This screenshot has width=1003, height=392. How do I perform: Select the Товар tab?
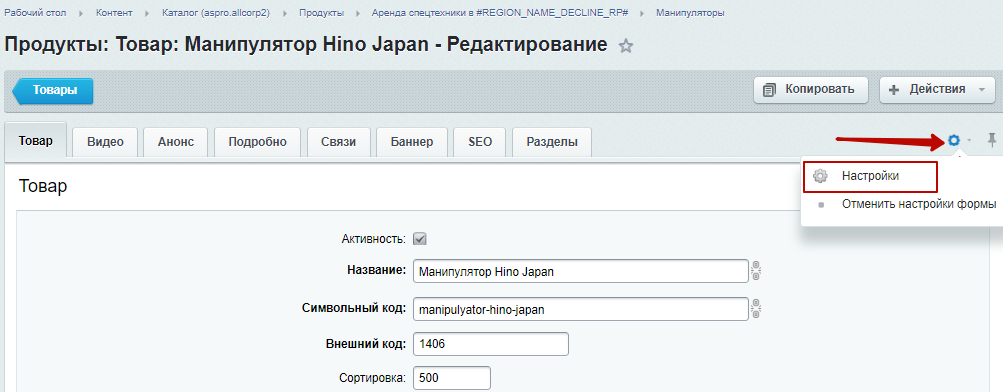click(35, 141)
